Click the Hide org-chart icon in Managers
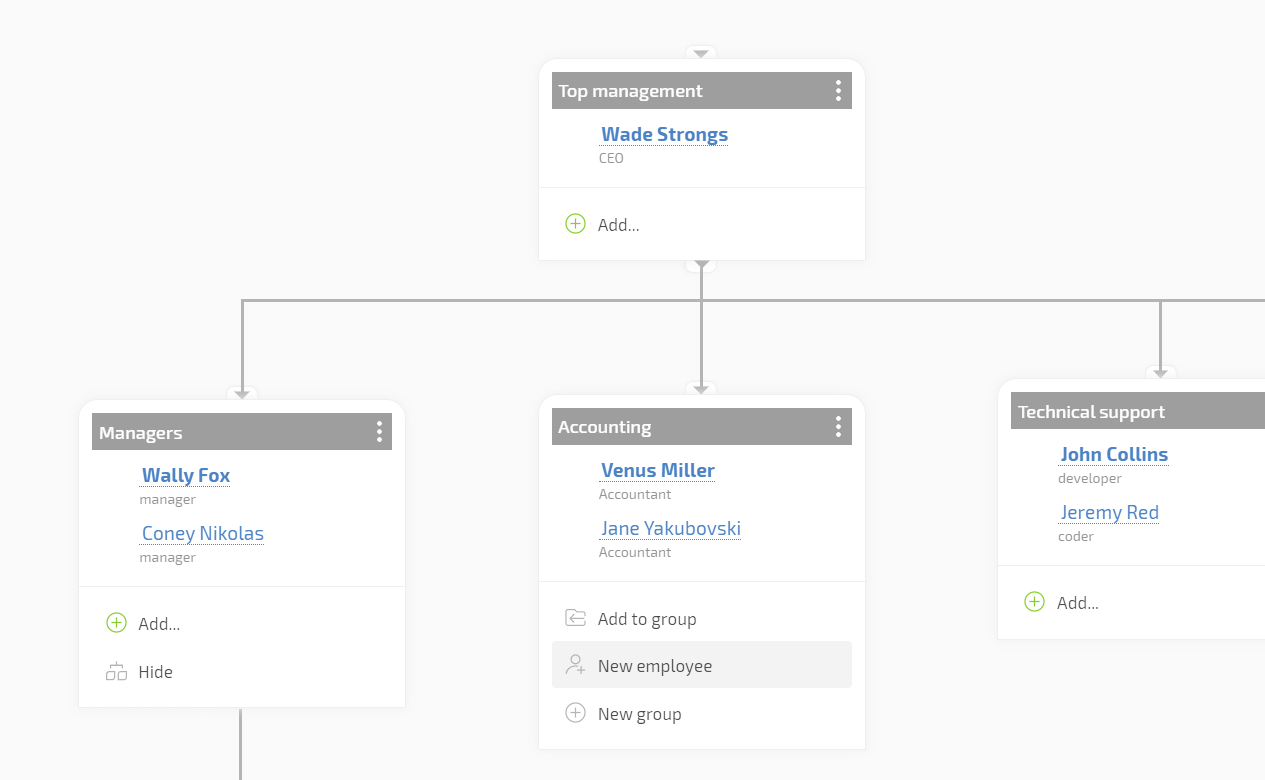The height and width of the screenshot is (780, 1265). 116,672
